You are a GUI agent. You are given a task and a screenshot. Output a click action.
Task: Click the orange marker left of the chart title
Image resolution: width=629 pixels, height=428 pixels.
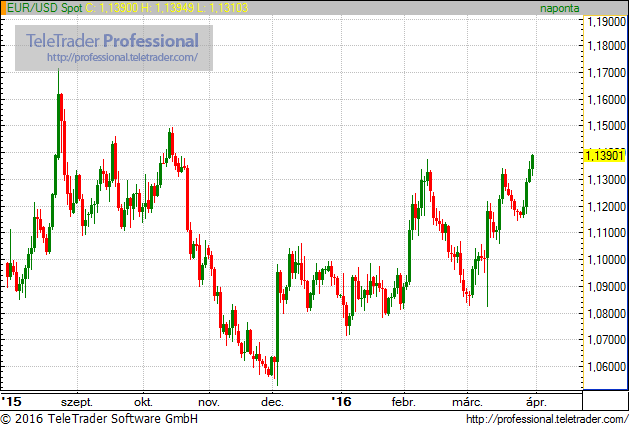coord(4,8)
